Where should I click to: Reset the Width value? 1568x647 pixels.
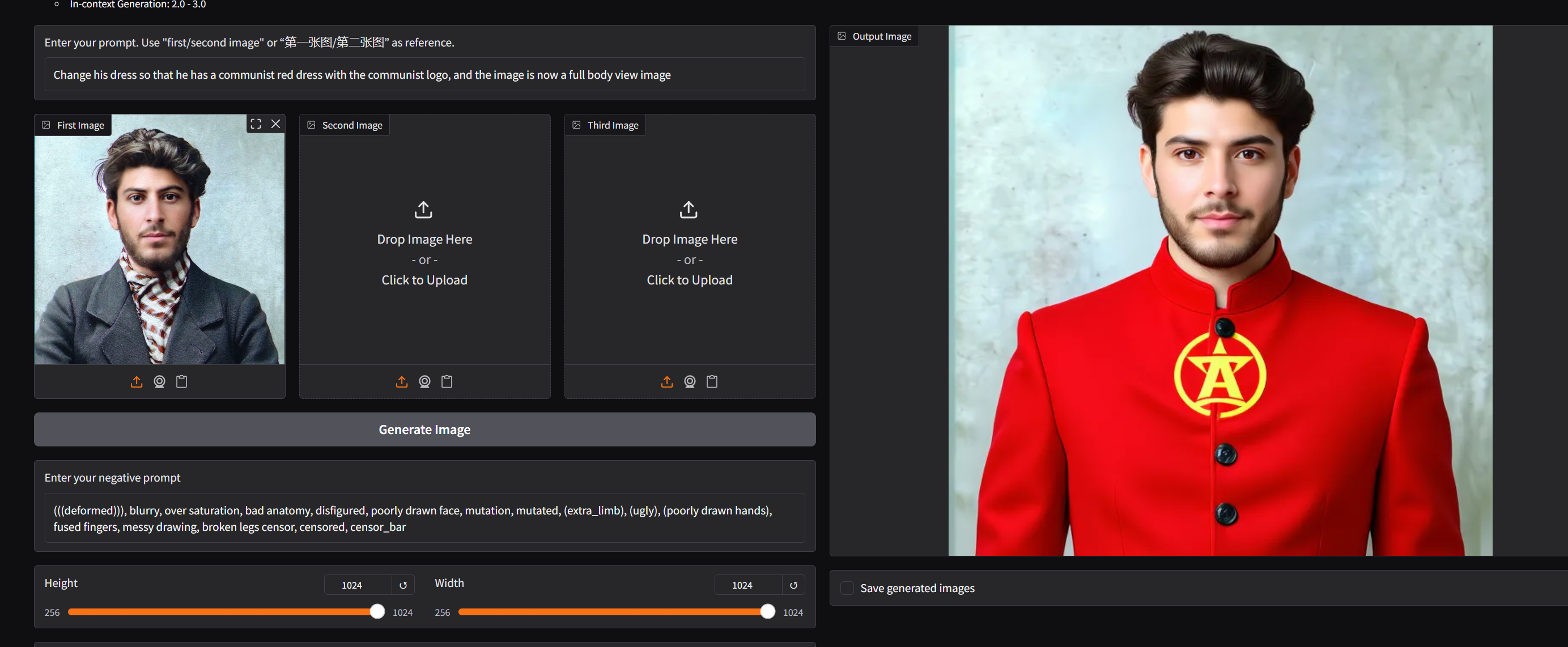(x=794, y=585)
